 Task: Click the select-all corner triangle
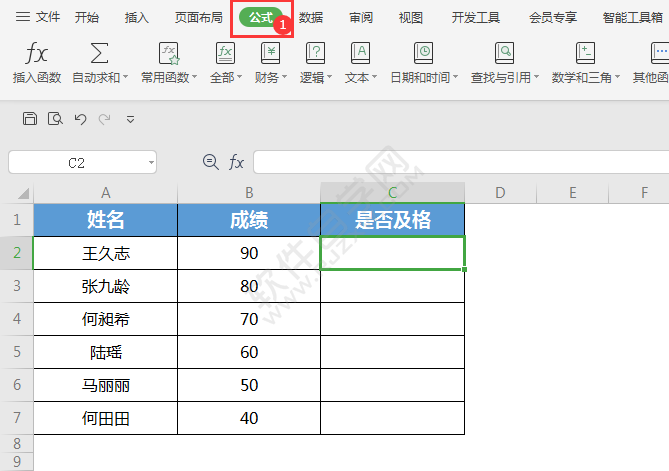23,194
